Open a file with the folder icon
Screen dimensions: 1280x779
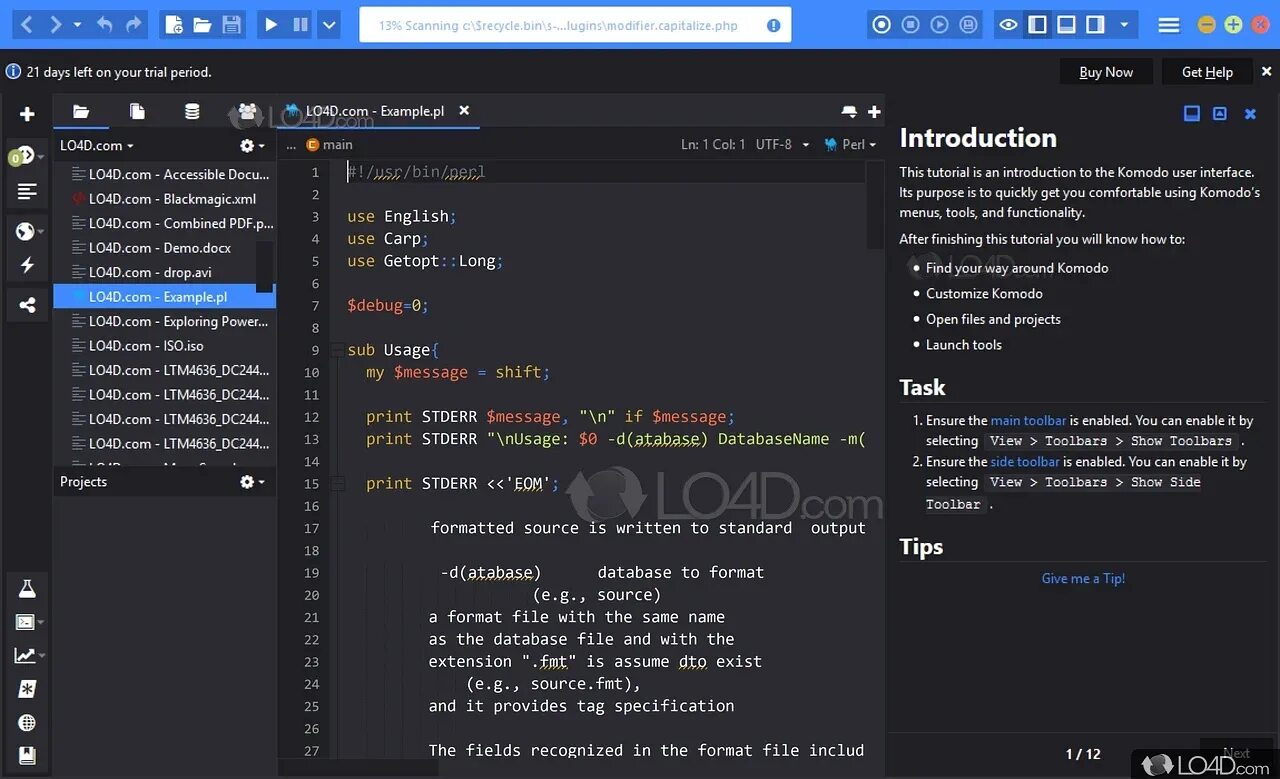tap(202, 25)
